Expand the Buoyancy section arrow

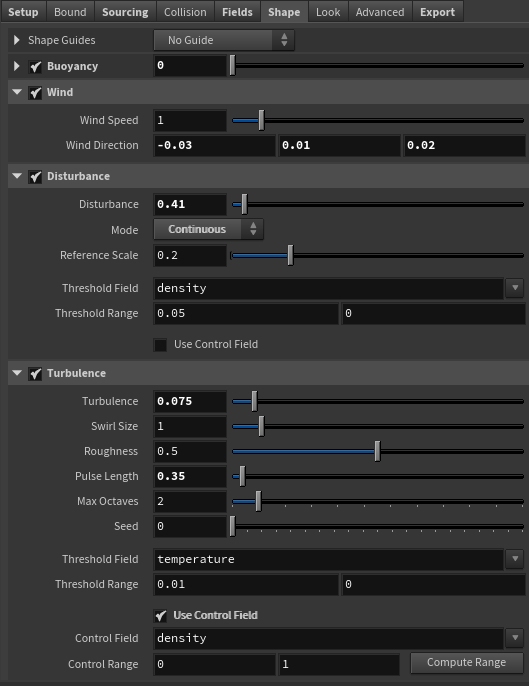(17, 66)
